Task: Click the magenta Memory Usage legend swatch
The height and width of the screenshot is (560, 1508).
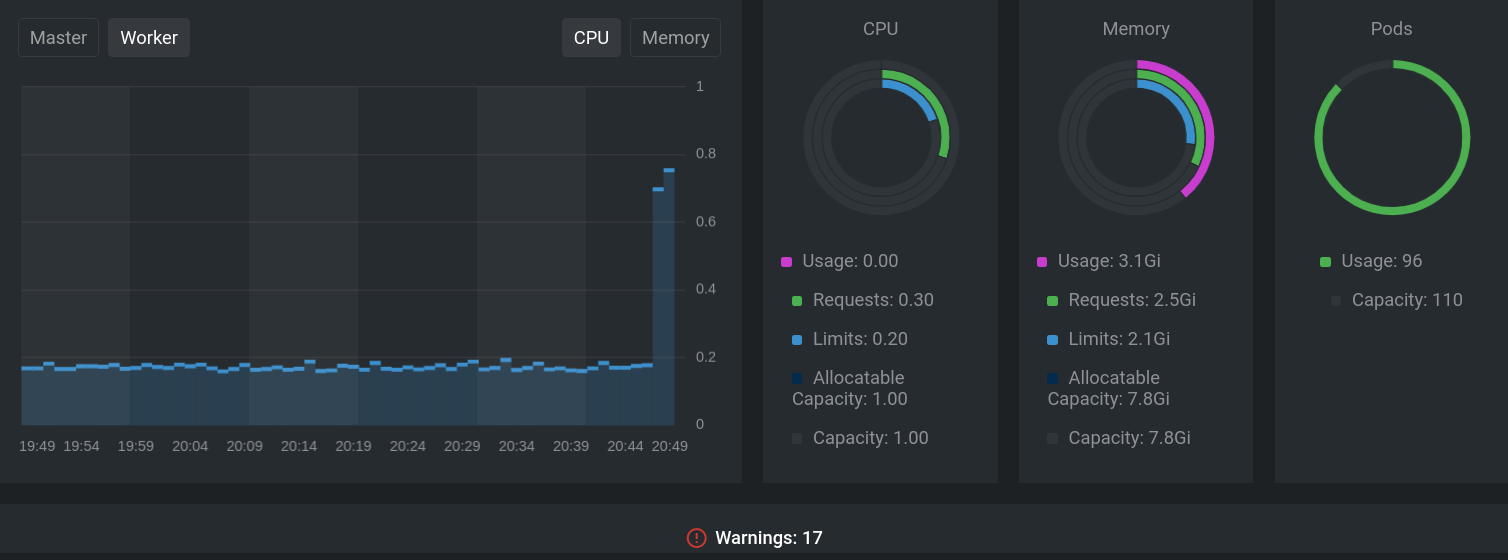Action: (x=1042, y=262)
